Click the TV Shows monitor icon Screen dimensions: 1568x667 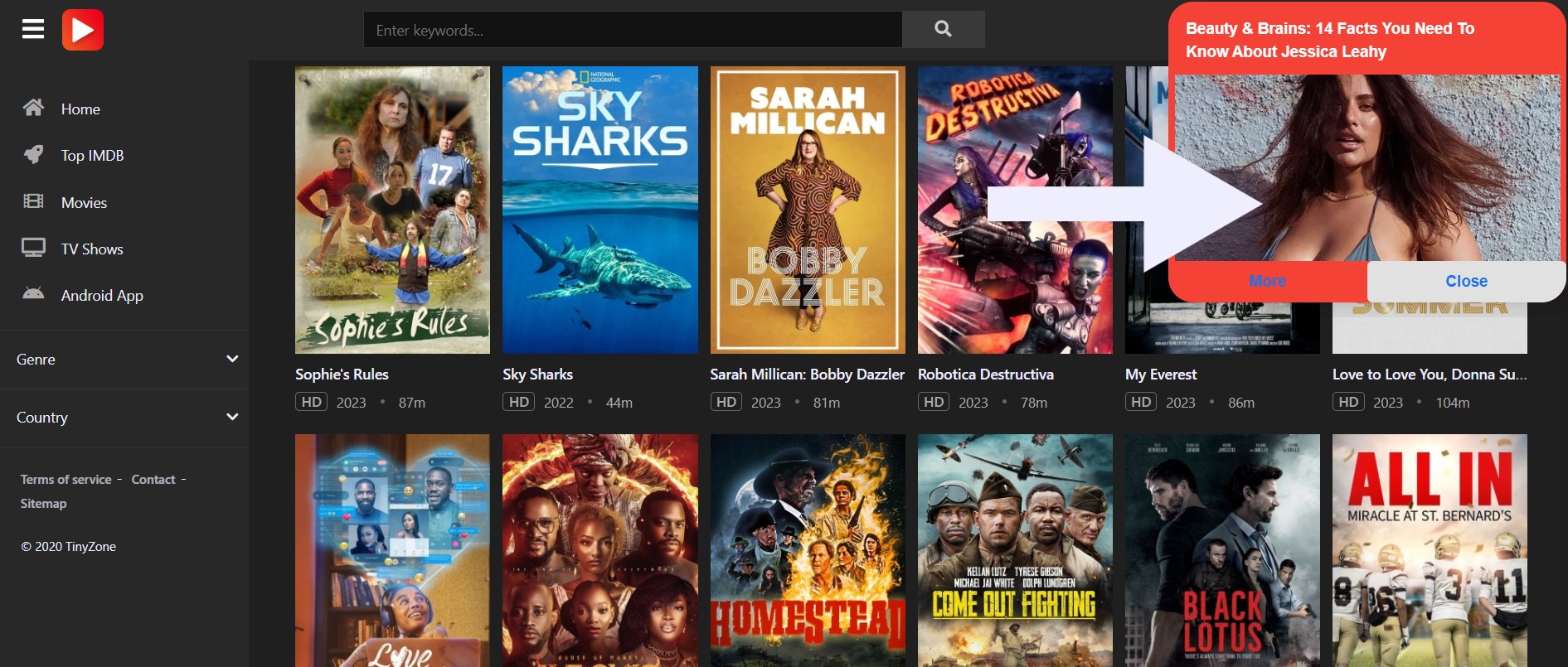pos(33,248)
